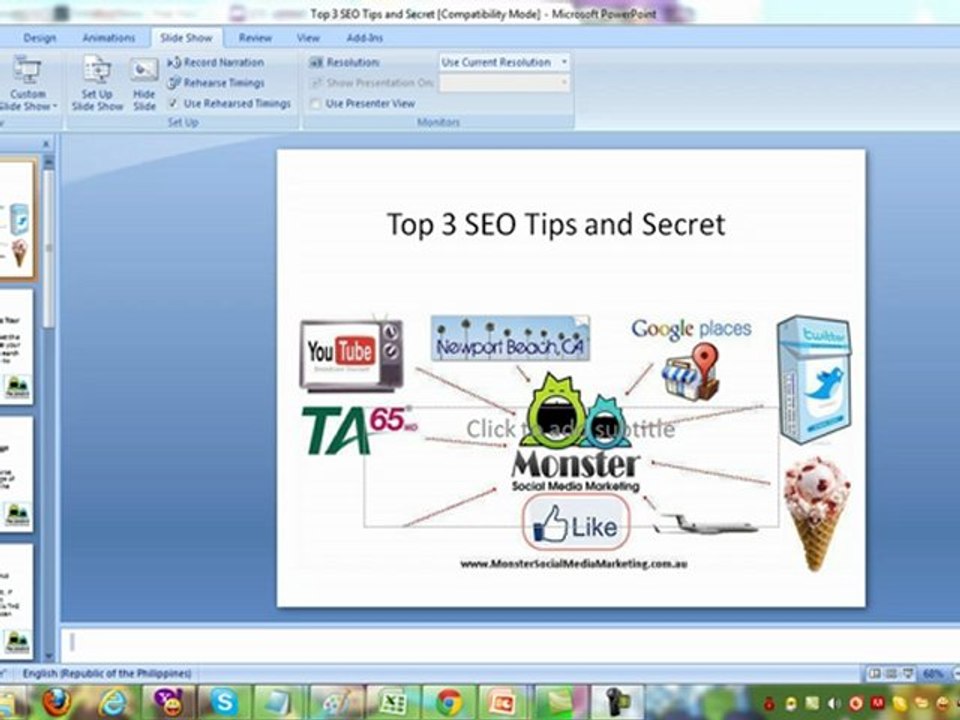Open PowerPoint from the taskbar

click(504, 702)
